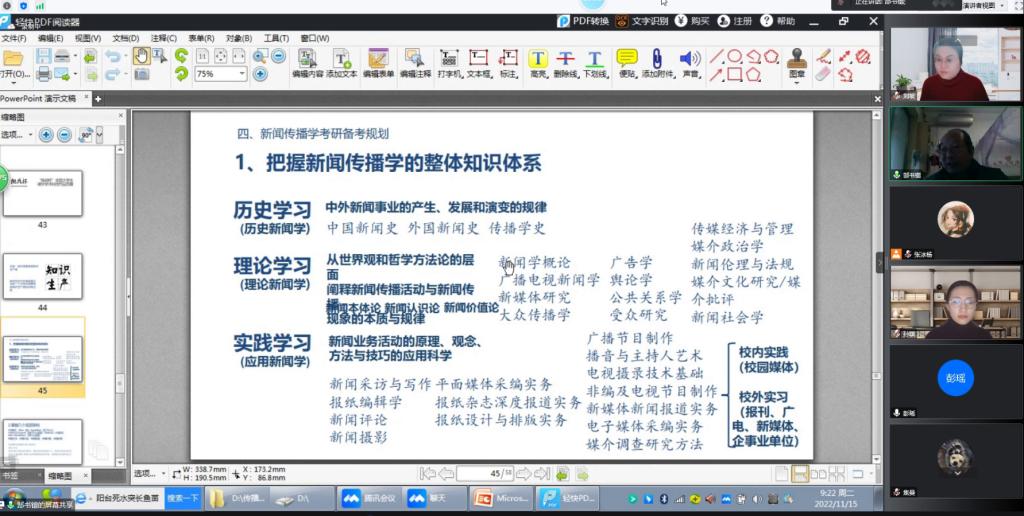Screen dimensions: 1024x516
Task: Select page 44 thumbnail
Action: click(x=42, y=277)
